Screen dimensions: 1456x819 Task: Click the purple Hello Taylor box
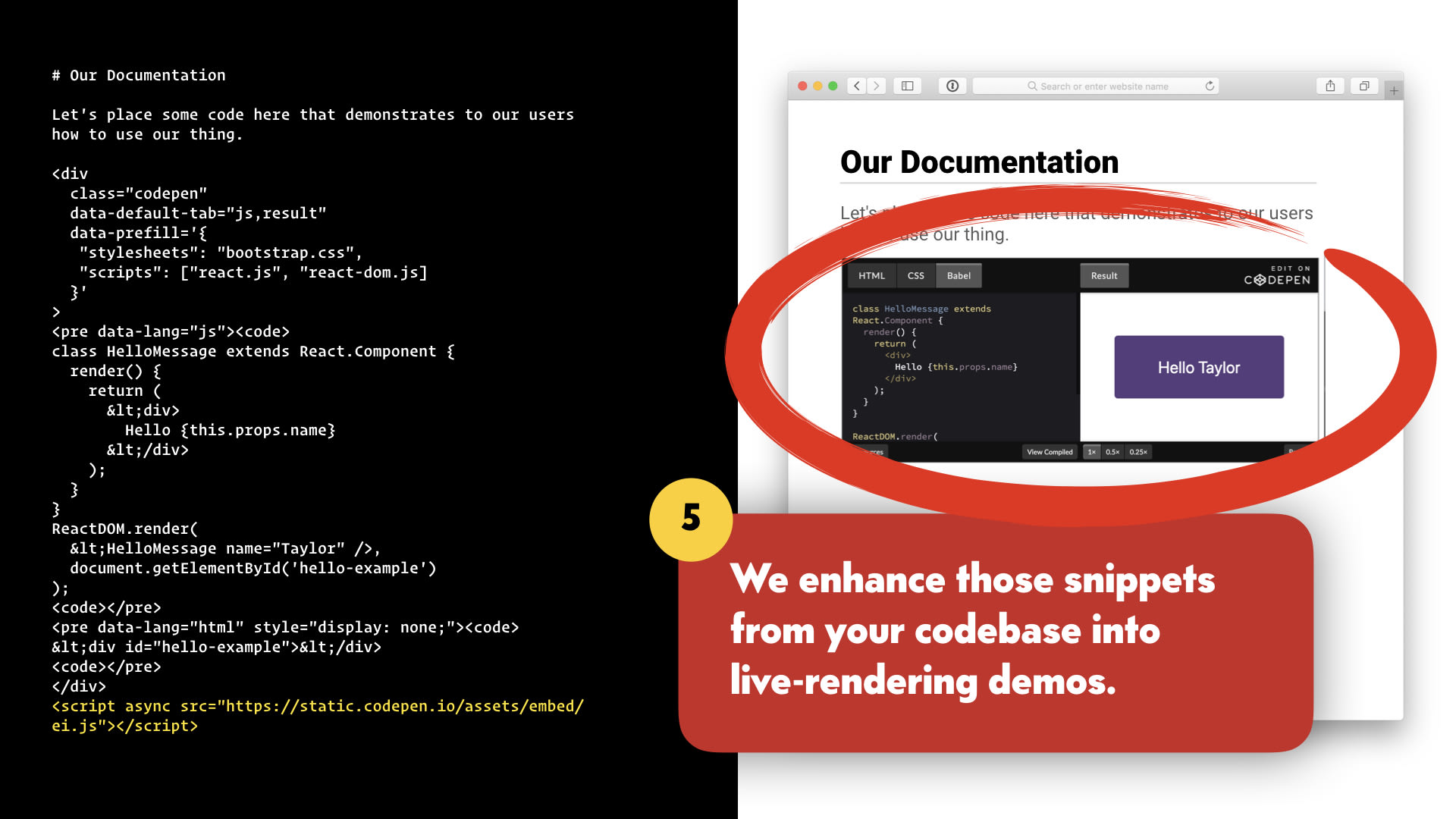coord(1199,367)
